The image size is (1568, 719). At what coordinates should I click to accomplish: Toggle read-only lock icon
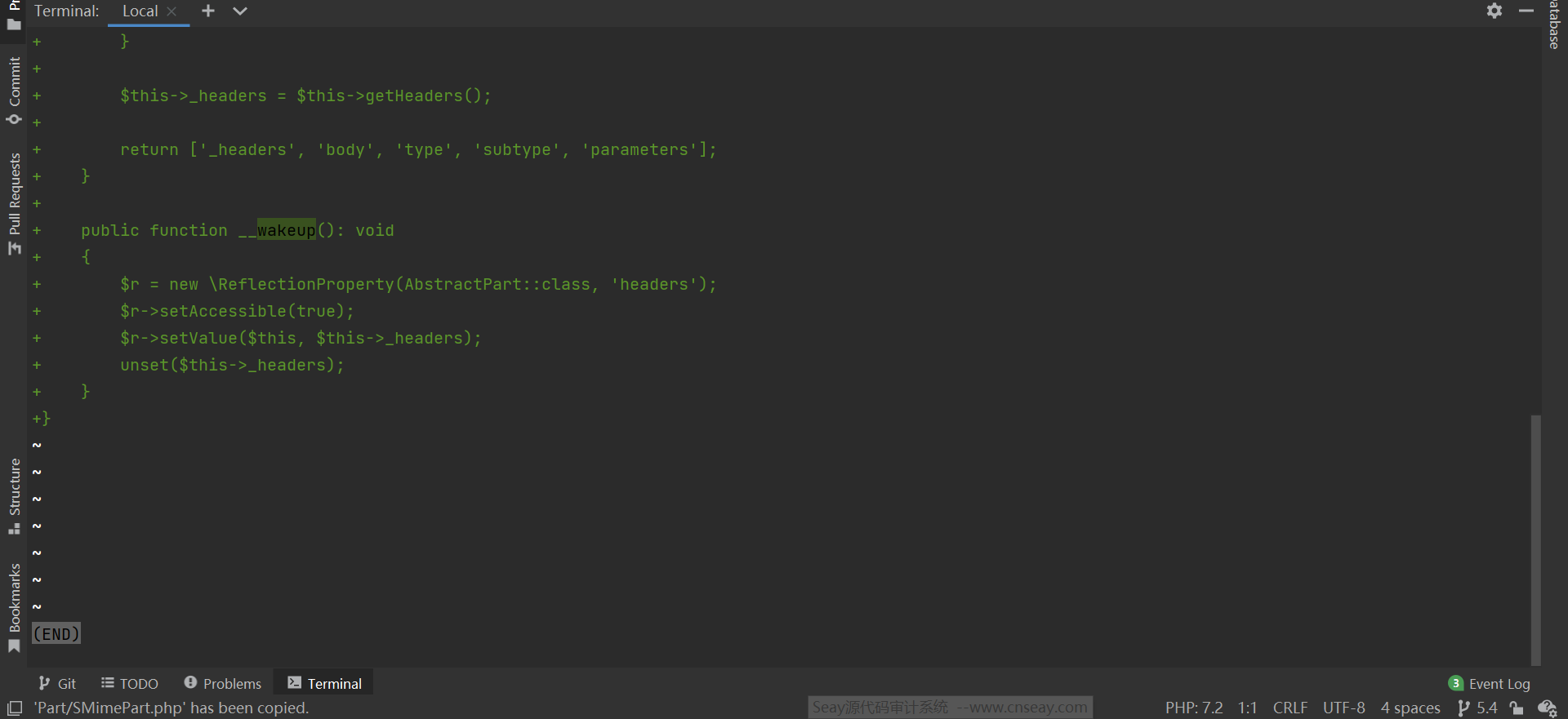(x=1517, y=708)
